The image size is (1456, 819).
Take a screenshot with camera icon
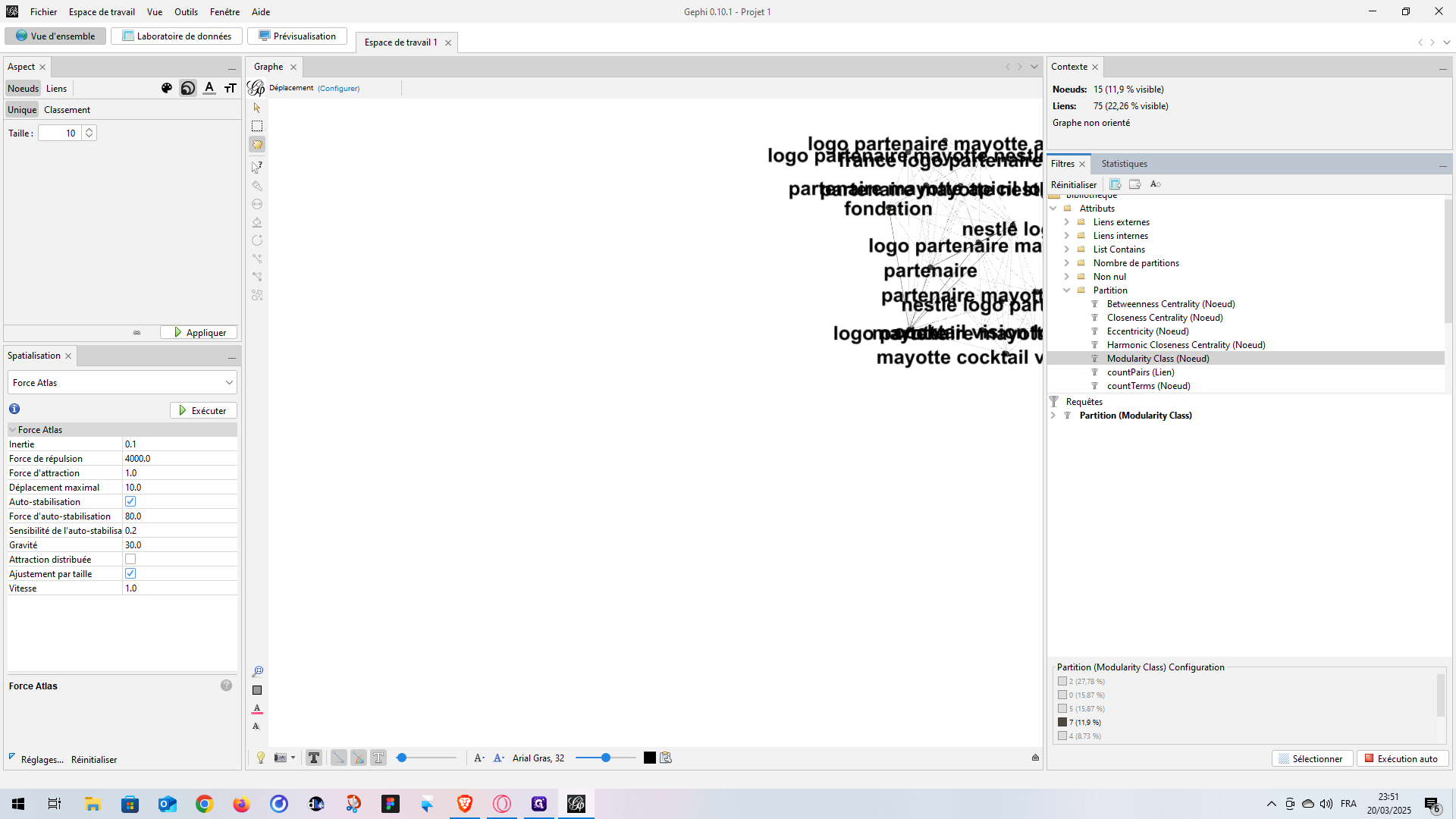(281, 758)
